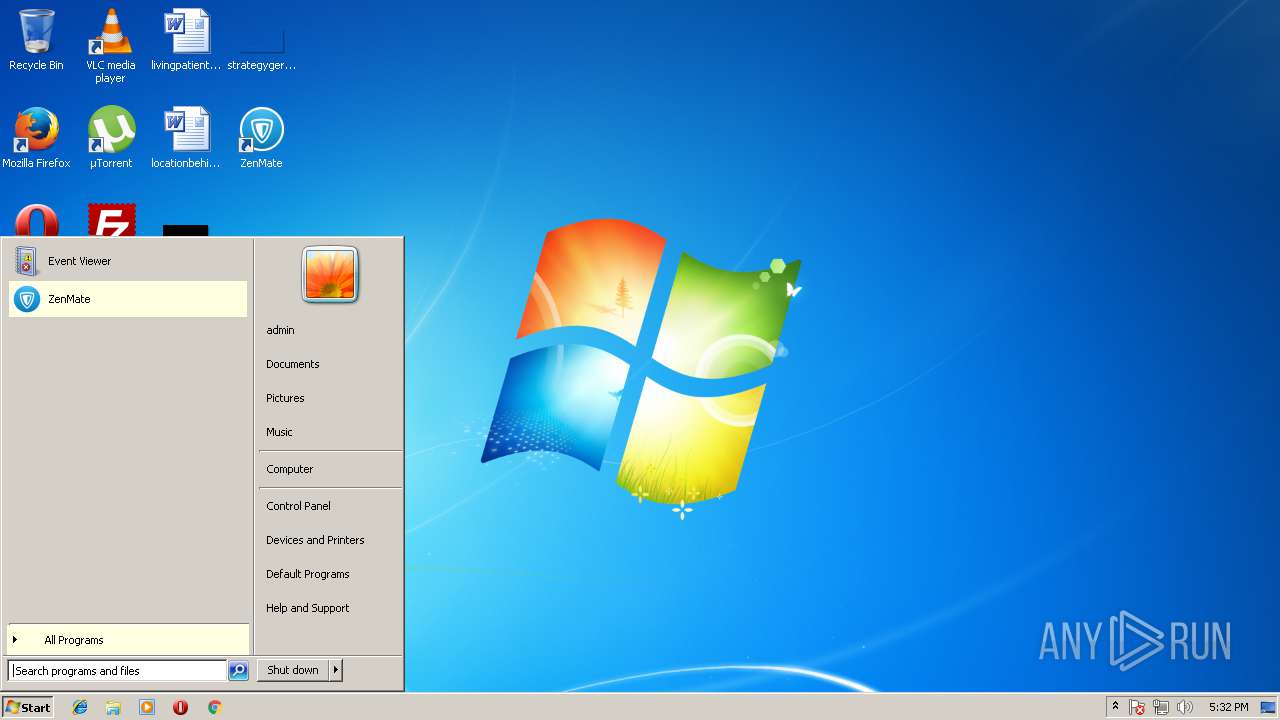This screenshot has width=1280, height=720.
Task: Click the search magnifier button
Action: (238, 671)
